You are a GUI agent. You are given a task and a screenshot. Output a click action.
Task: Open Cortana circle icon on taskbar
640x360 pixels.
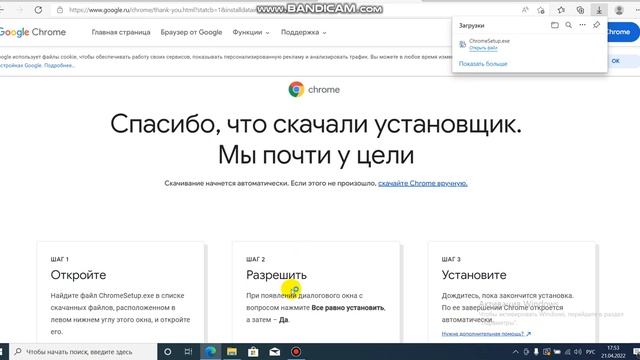[167, 351]
